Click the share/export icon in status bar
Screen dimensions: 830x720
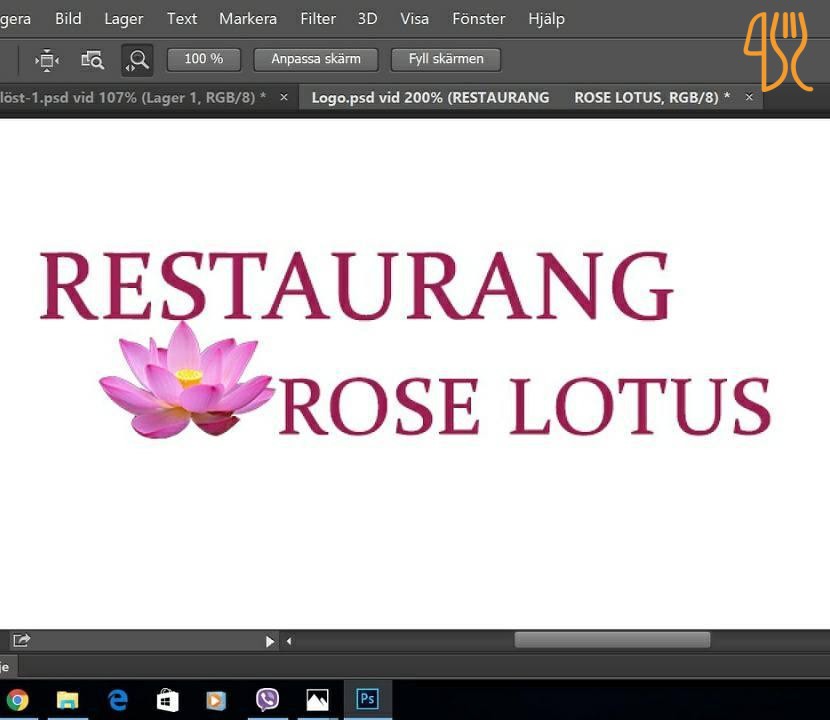tap(21, 640)
